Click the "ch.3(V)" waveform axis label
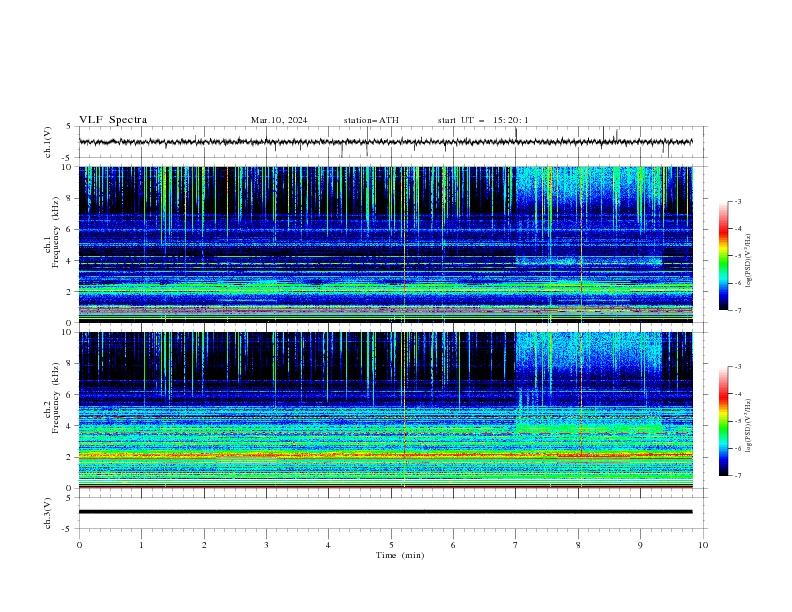Screen dimensions: 792x612 (x=48, y=513)
